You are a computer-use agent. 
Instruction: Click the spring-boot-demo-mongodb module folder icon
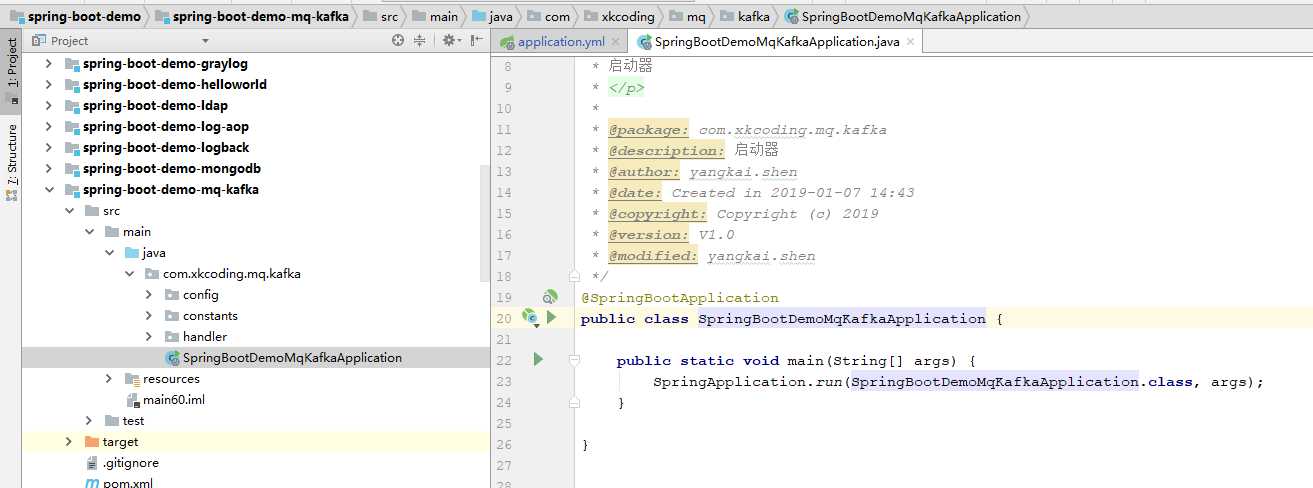pos(72,169)
